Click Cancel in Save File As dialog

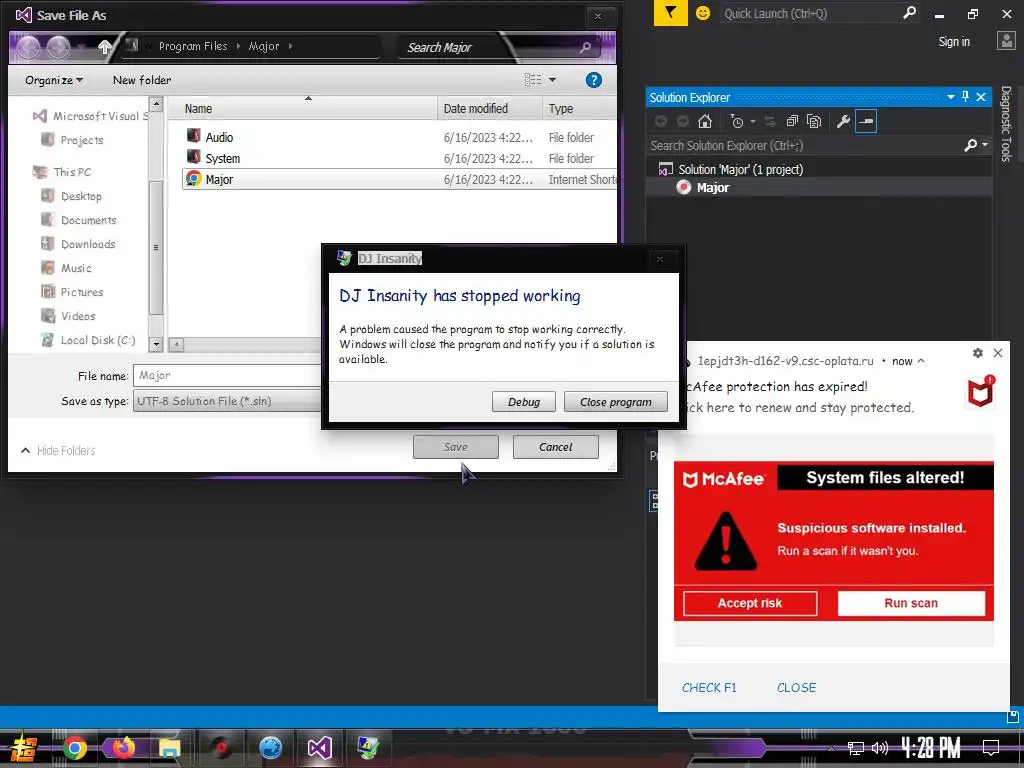pyautogui.click(x=556, y=447)
